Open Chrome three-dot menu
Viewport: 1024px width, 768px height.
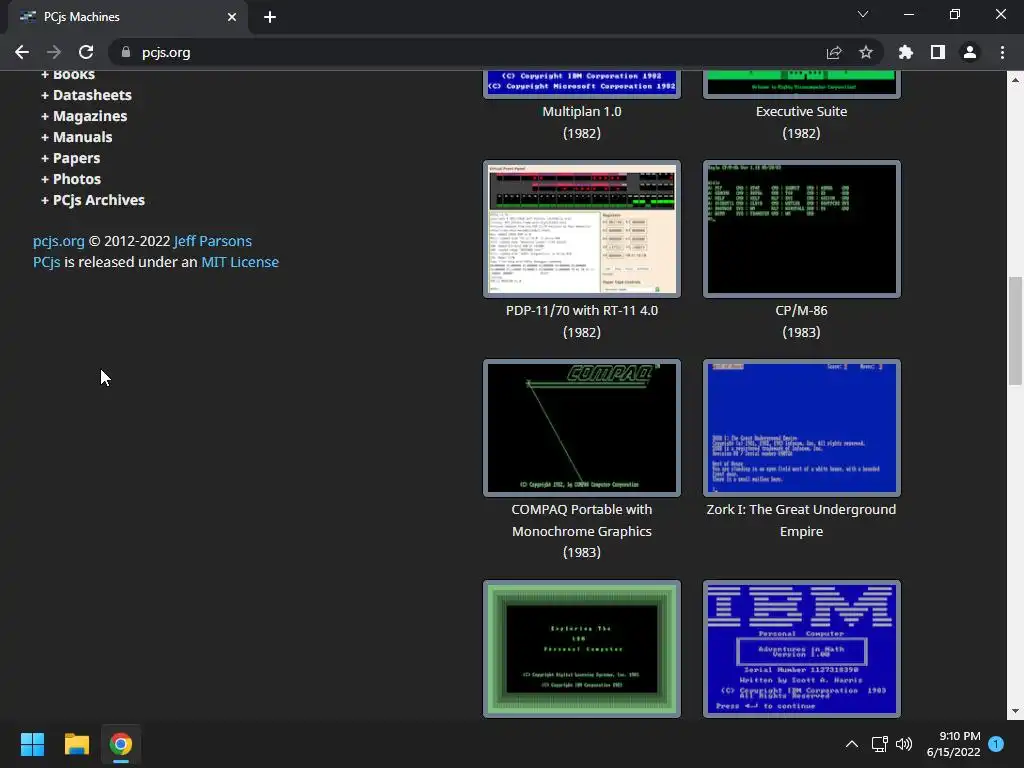pos(1002,52)
